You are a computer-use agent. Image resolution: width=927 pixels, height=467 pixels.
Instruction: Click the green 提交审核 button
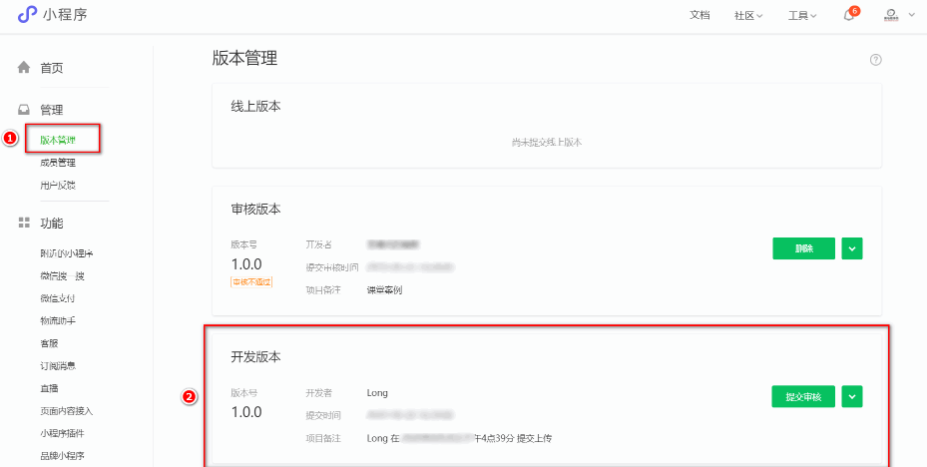pyautogui.click(x=803, y=397)
